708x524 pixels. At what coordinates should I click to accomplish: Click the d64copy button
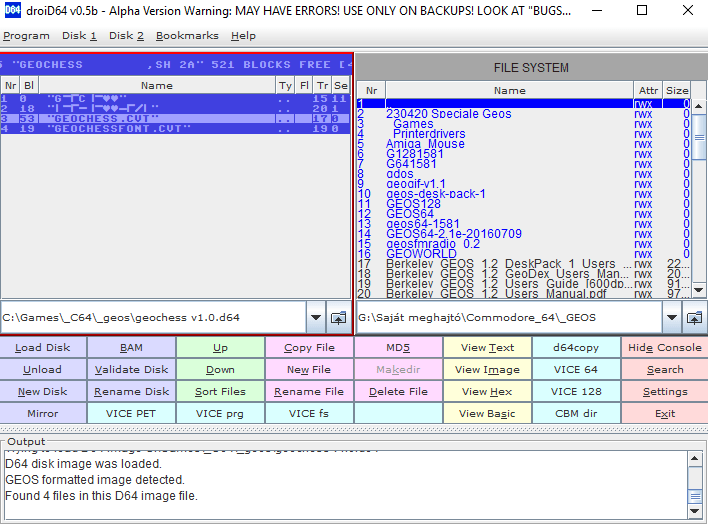576,347
